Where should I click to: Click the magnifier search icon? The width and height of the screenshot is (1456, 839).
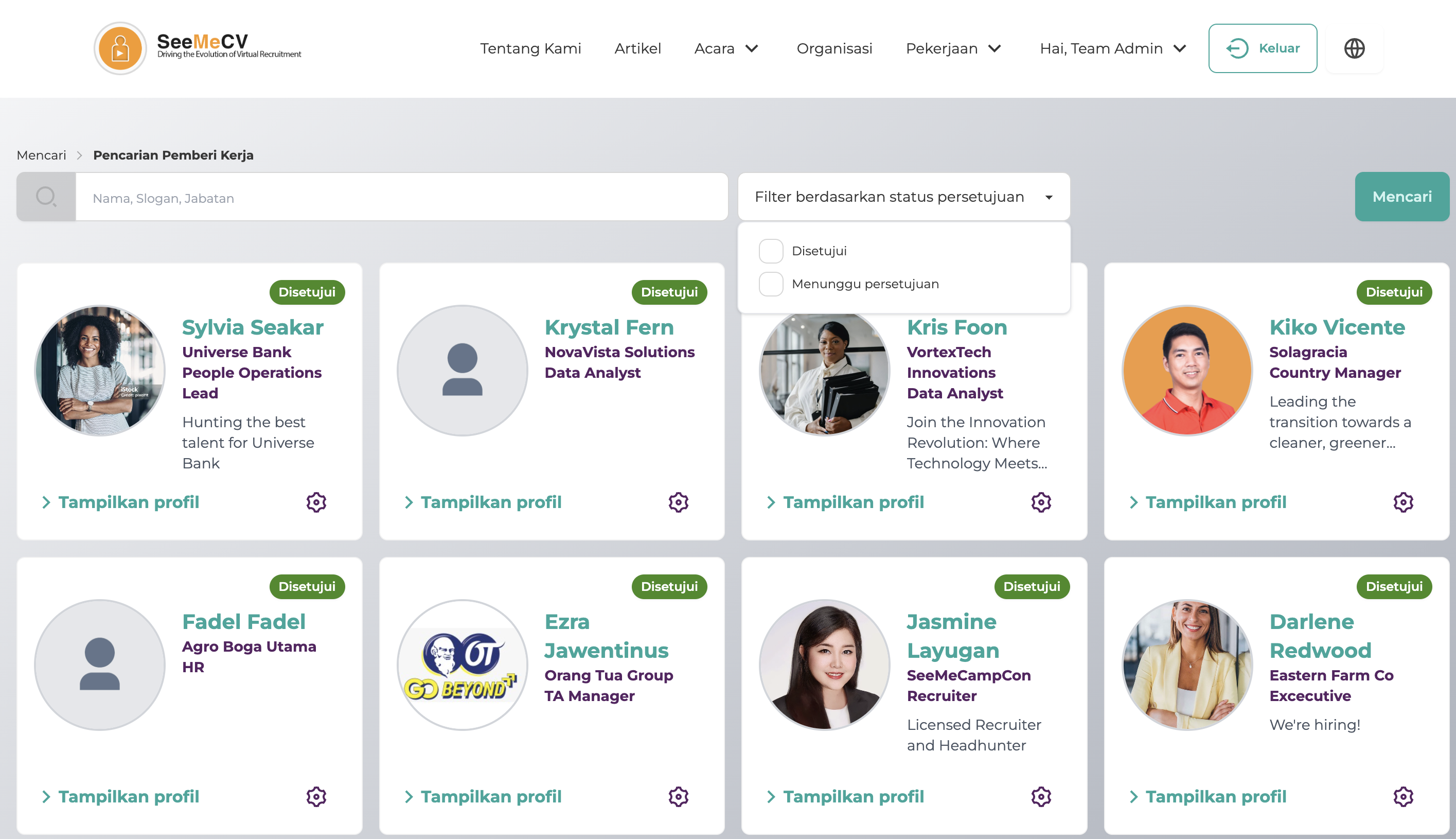pos(46,197)
